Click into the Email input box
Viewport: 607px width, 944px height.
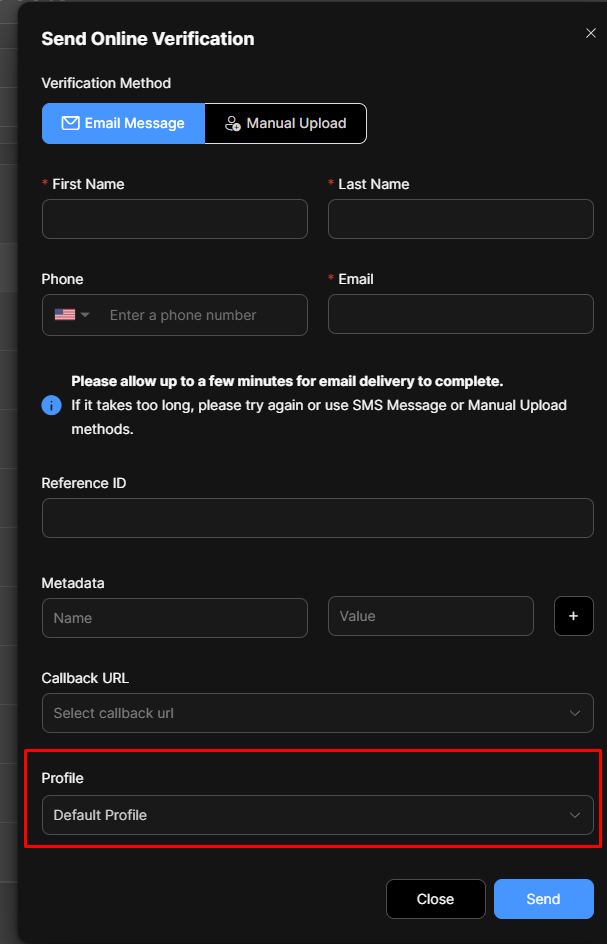461,314
